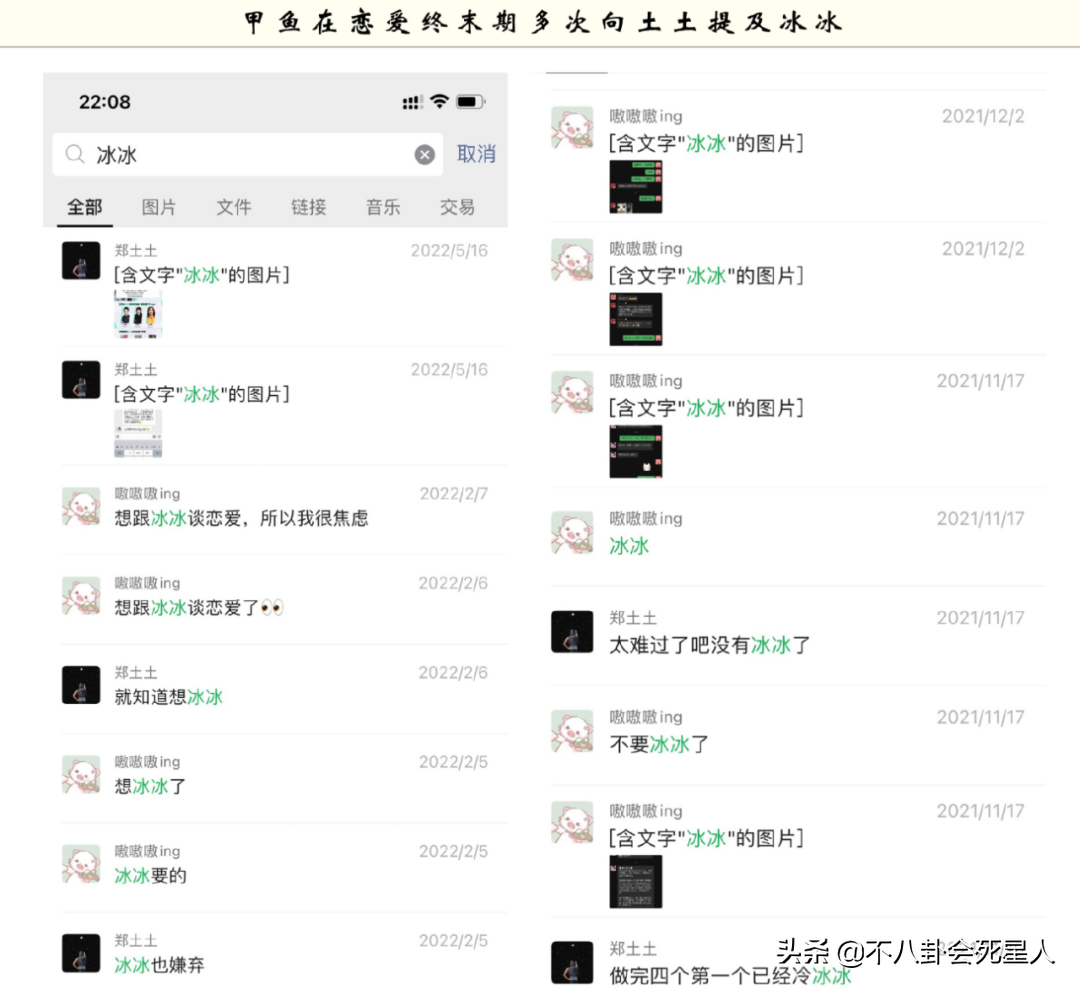Select the 全部 tab
The image size is (1080, 990).
85,207
